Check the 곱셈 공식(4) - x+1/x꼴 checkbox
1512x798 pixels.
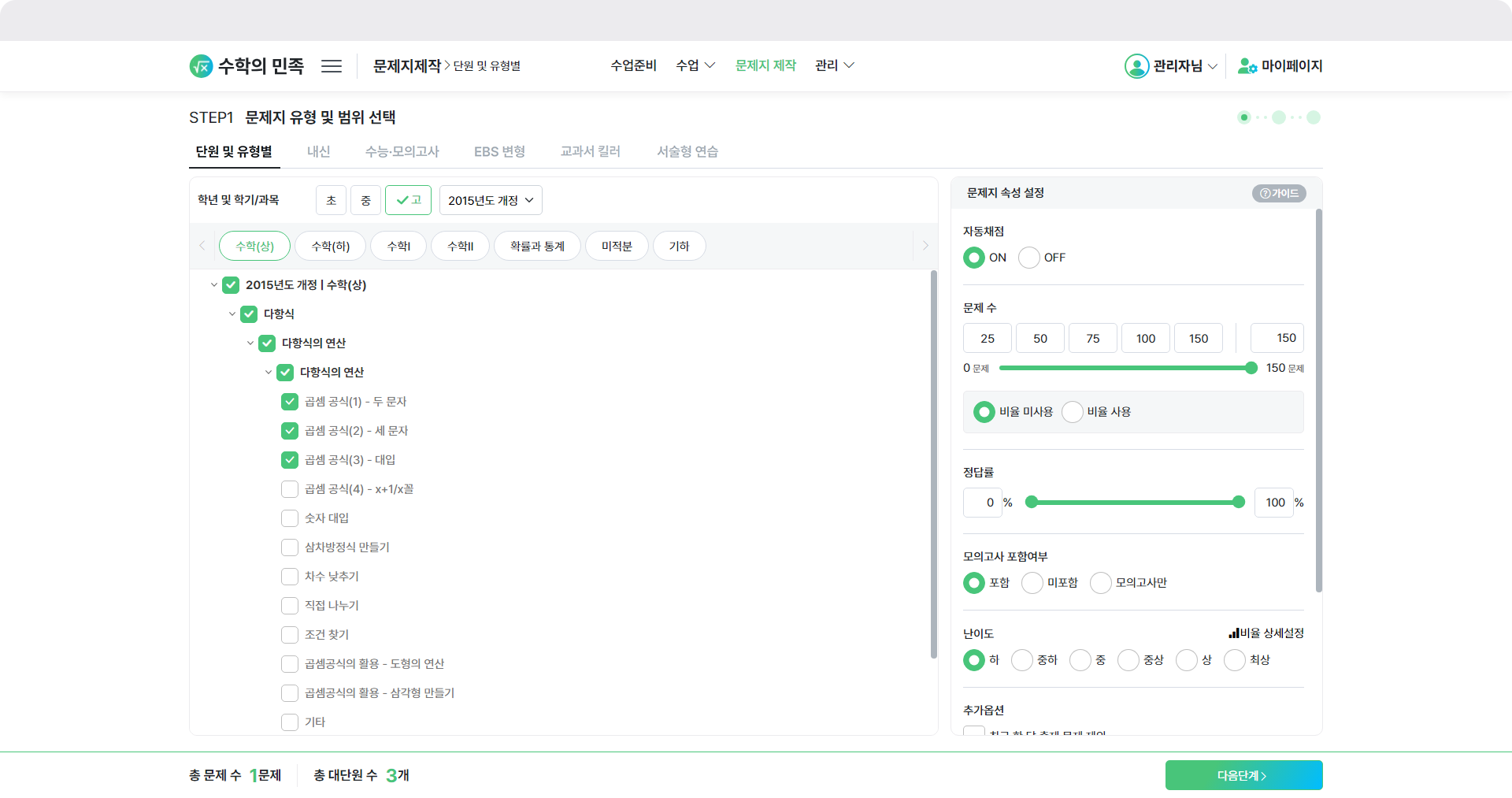(x=290, y=489)
